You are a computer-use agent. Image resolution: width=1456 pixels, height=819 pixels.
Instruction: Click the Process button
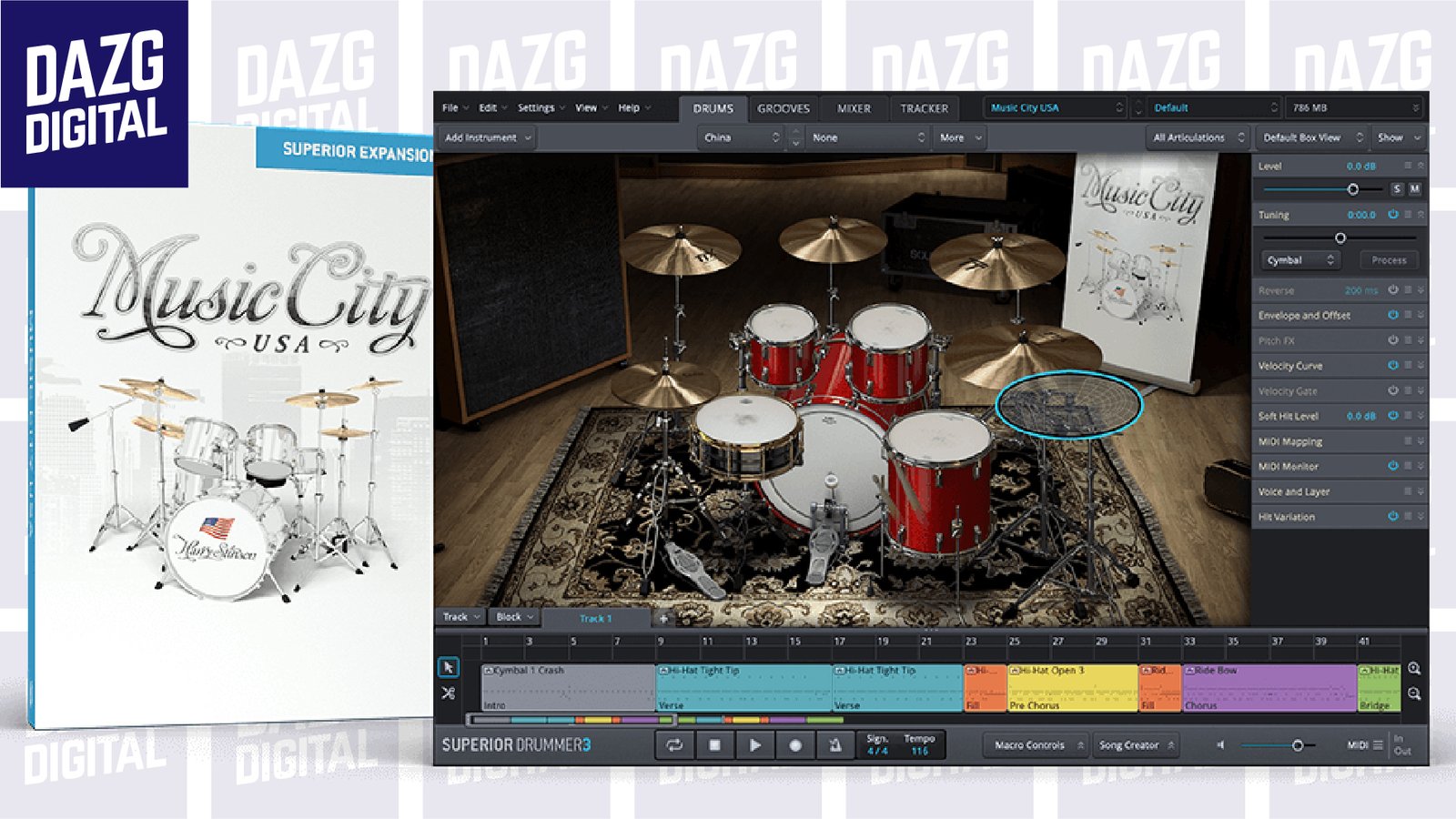click(1389, 260)
